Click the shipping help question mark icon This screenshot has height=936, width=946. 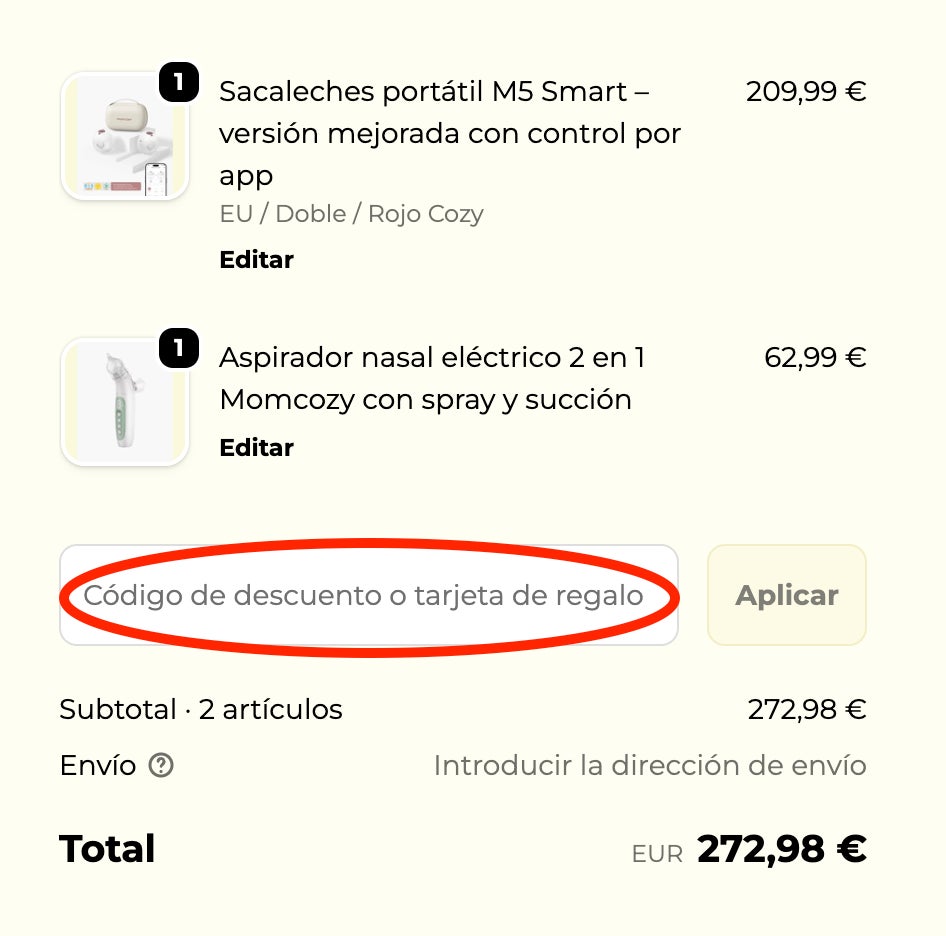coord(161,766)
